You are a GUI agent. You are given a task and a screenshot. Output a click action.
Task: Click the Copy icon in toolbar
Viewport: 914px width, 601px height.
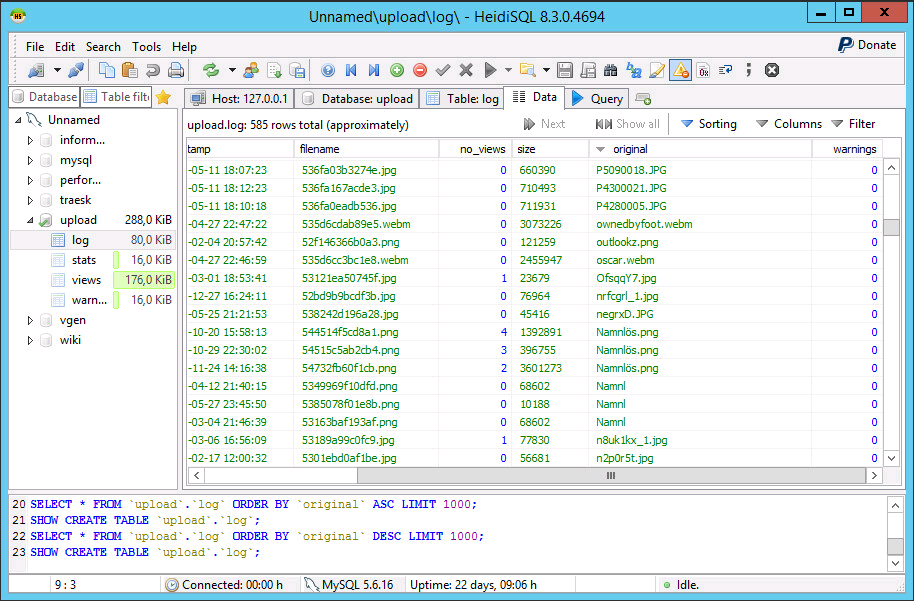tap(107, 71)
